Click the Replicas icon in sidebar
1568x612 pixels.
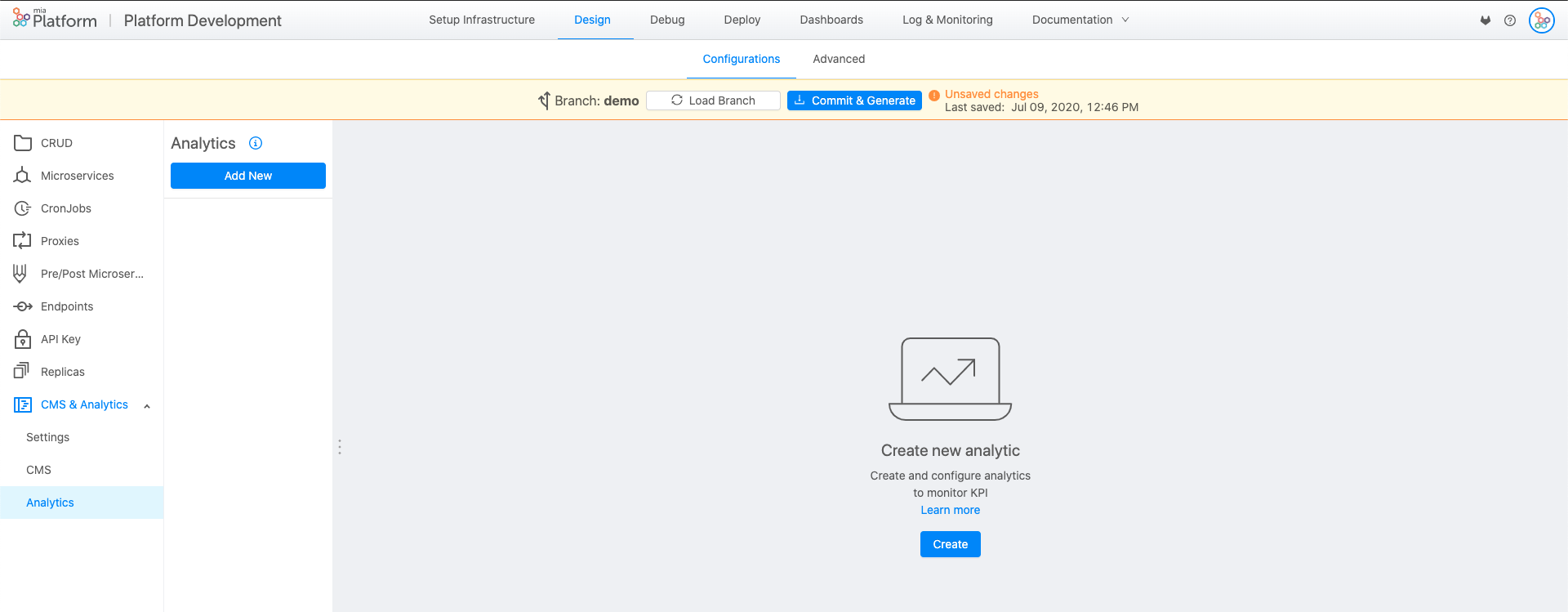22,372
